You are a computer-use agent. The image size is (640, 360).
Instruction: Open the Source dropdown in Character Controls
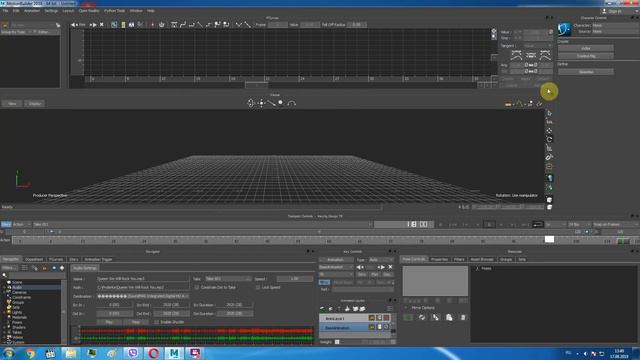pyautogui.click(x=616, y=31)
